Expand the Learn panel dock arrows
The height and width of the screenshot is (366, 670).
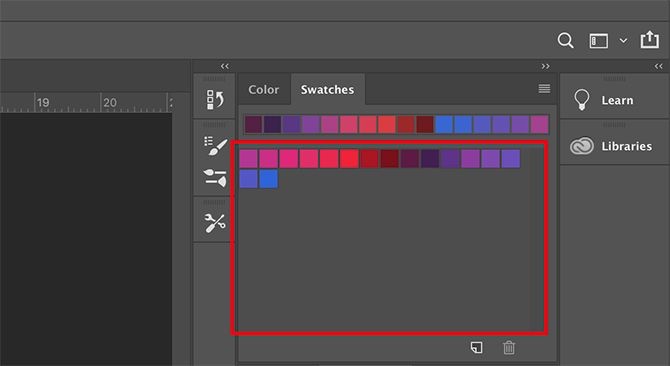pyautogui.click(x=658, y=66)
